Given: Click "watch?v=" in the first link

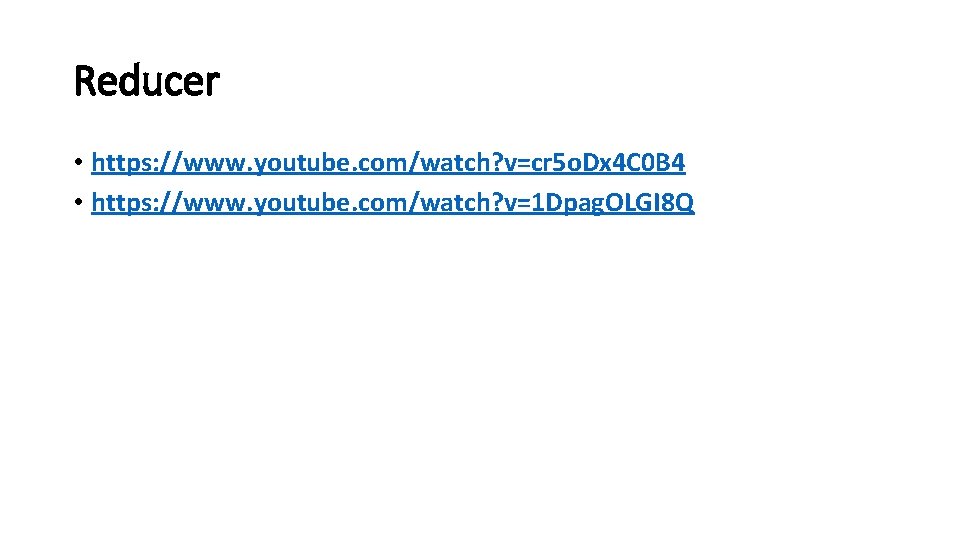Looking at the screenshot, I should [475, 163].
